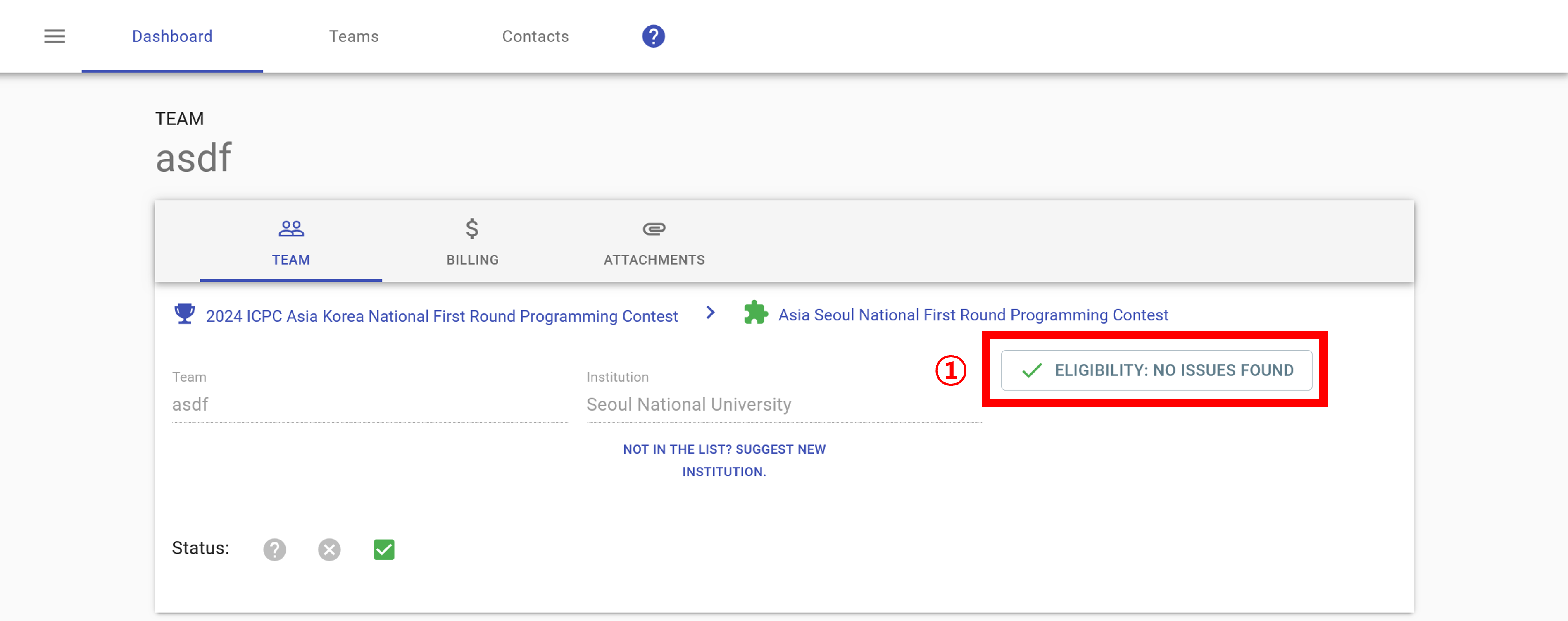Click the people icon above TEAM tab

pyautogui.click(x=291, y=229)
